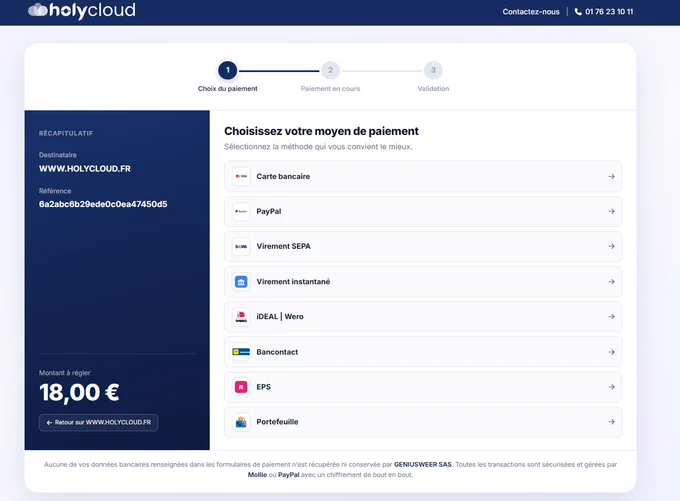Click the arrow on the EPS row
Screen dimensions: 680x501
(x=611, y=387)
